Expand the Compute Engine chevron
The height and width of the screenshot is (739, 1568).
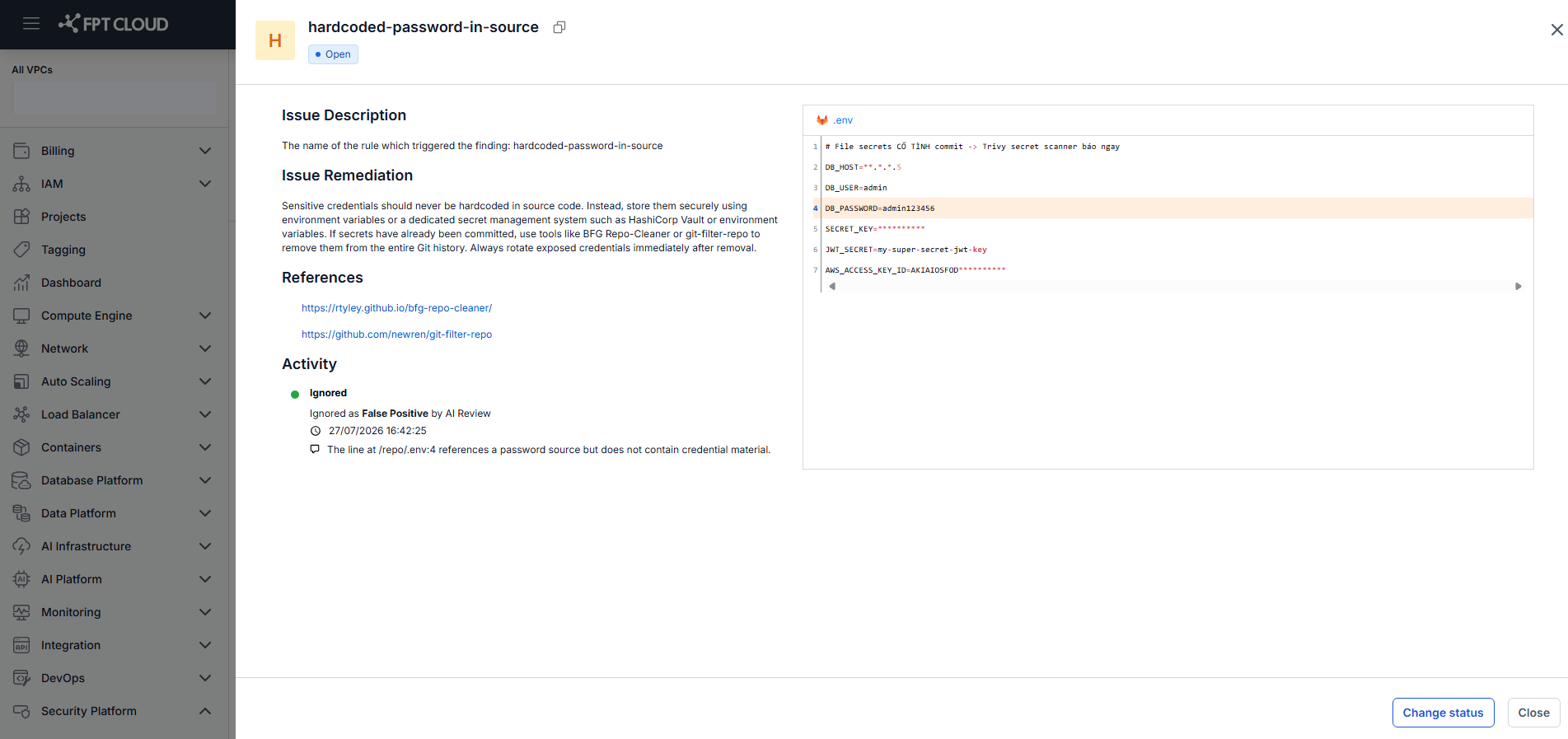pyautogui.click(x=205, y=316)
